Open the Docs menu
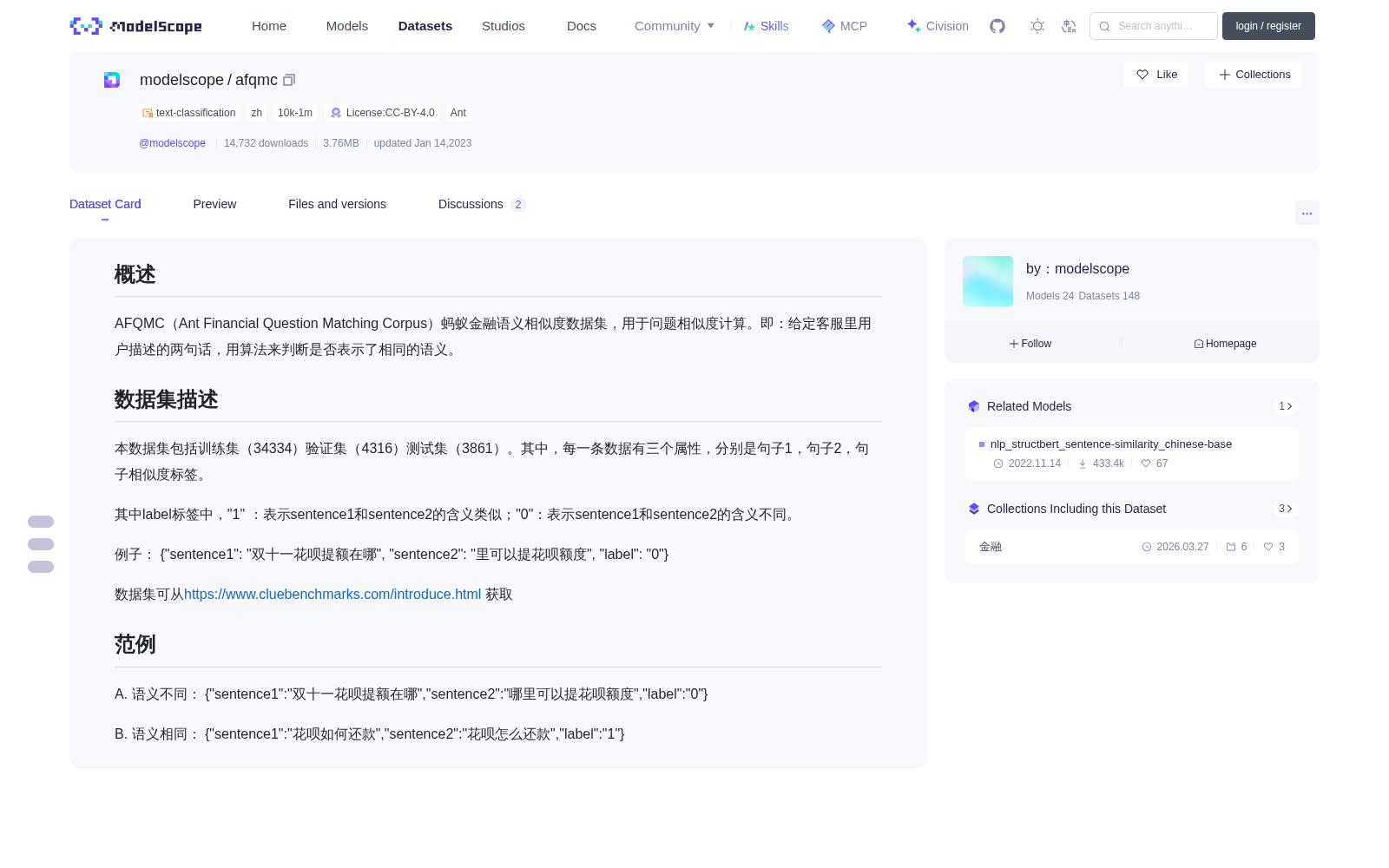 coord(582,26)
